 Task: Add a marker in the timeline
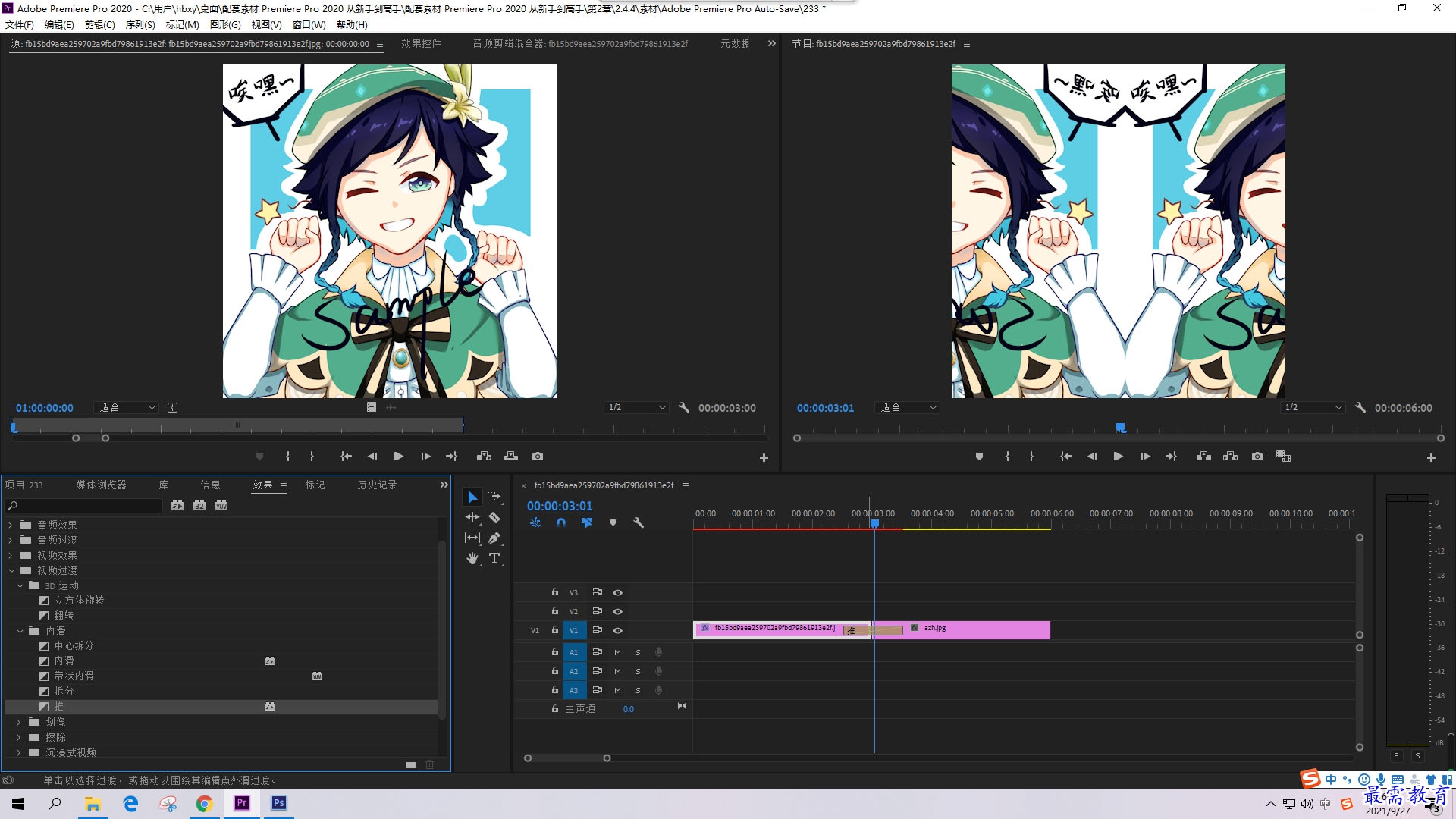coord(613,522)
